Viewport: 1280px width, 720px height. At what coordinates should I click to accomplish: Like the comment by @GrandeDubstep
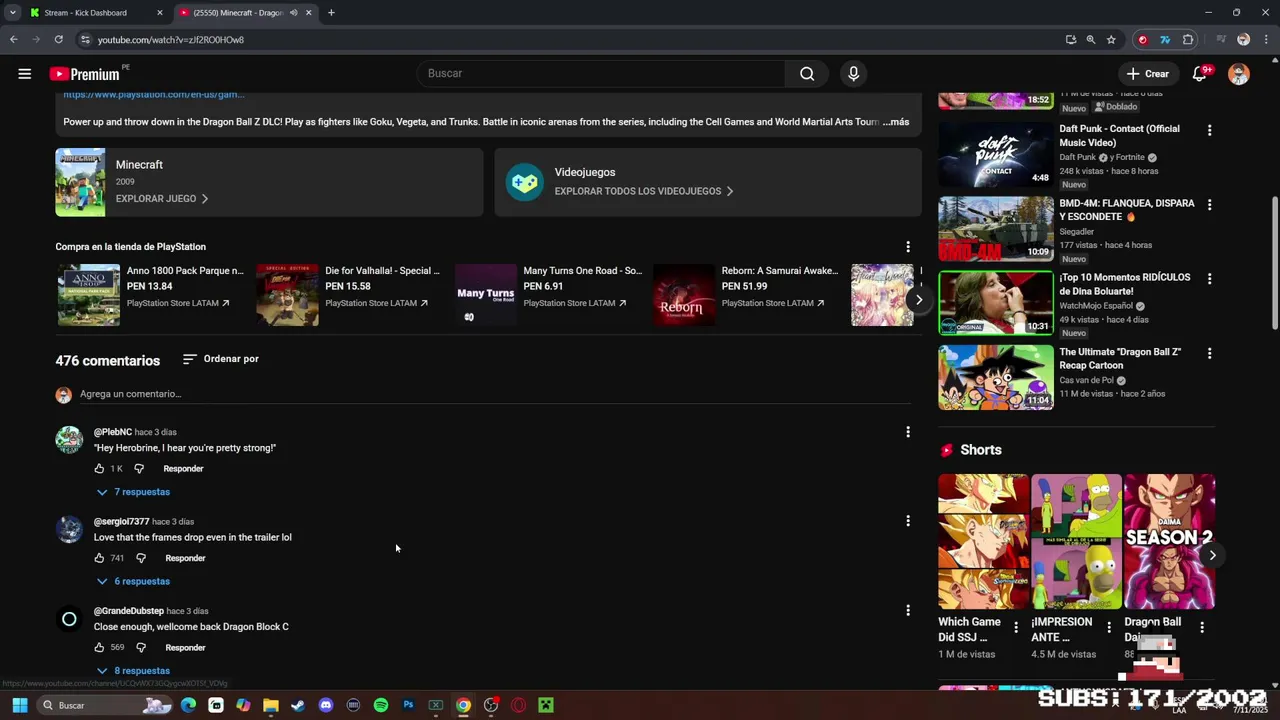pyautogui.click(x=100, y=647)
